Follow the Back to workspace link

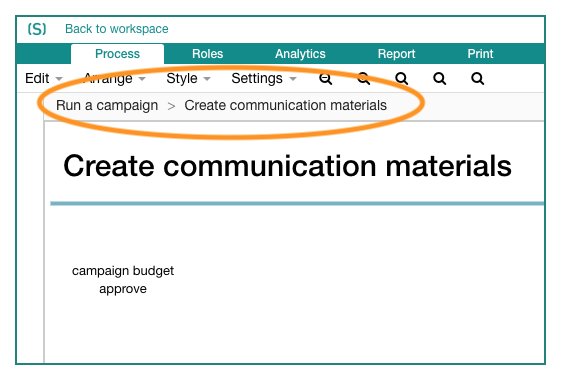pos(117,29)
